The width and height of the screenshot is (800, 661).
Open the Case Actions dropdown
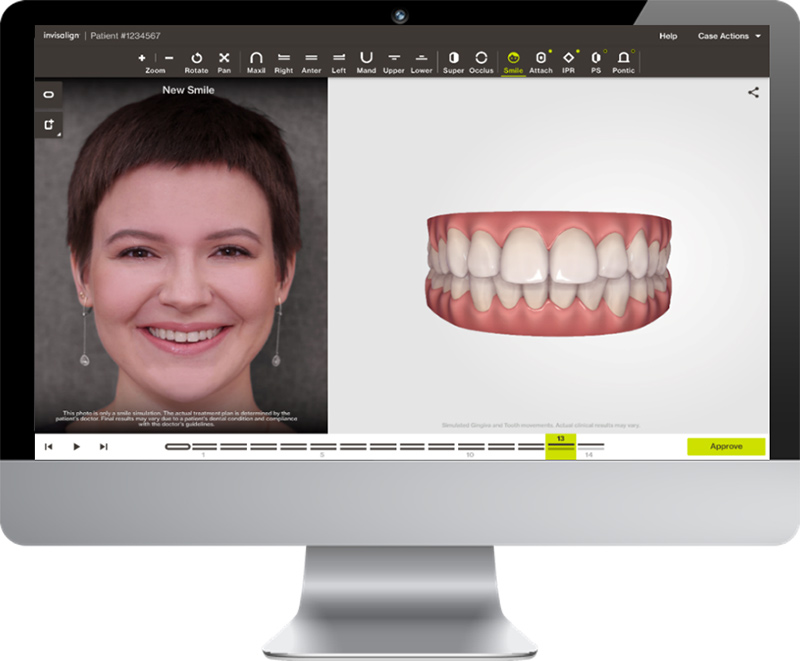729,36
